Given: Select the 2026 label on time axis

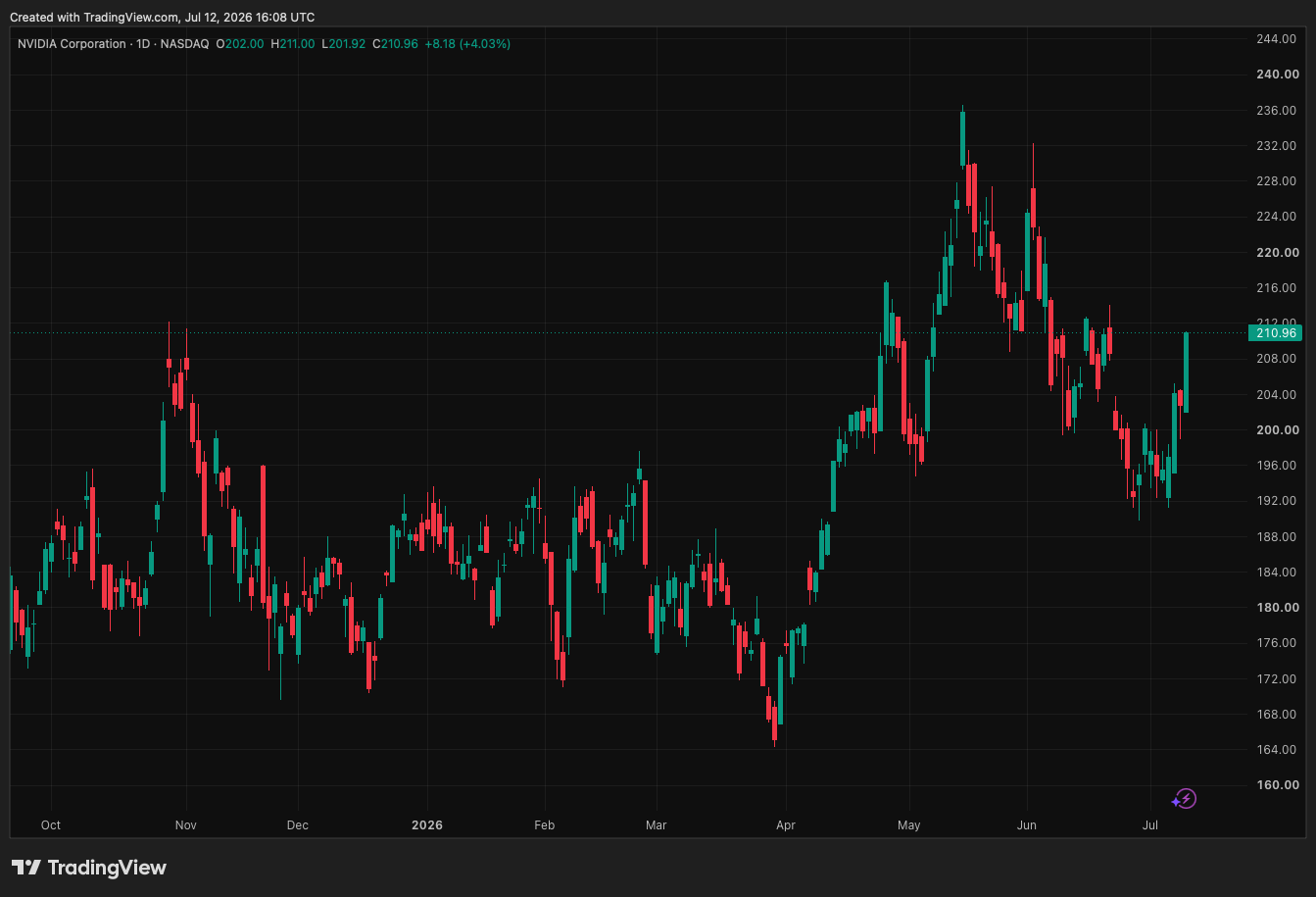Looking at the screenshot, I should pyautogui.click(x=427, y=825).
